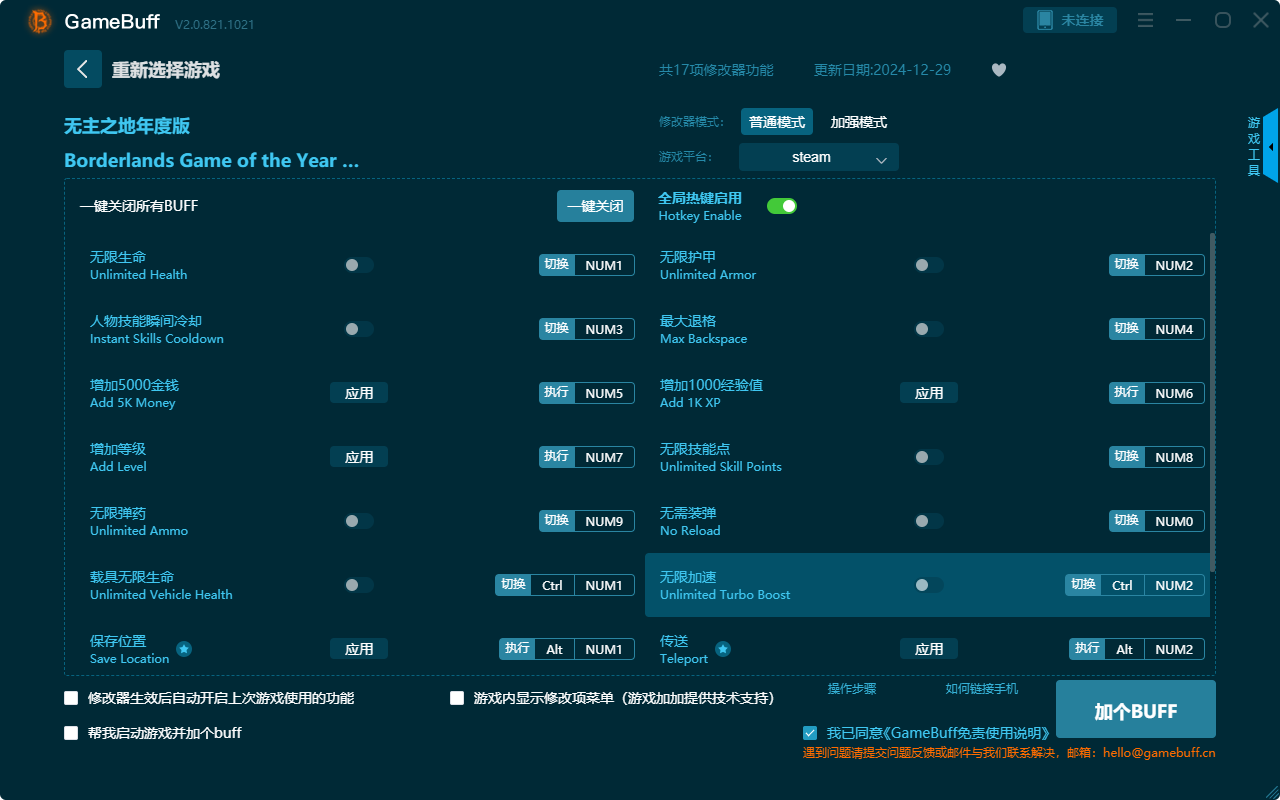
Task: Click the cheat list vertical scrollbar
Action: click(x=1213, y=400)
